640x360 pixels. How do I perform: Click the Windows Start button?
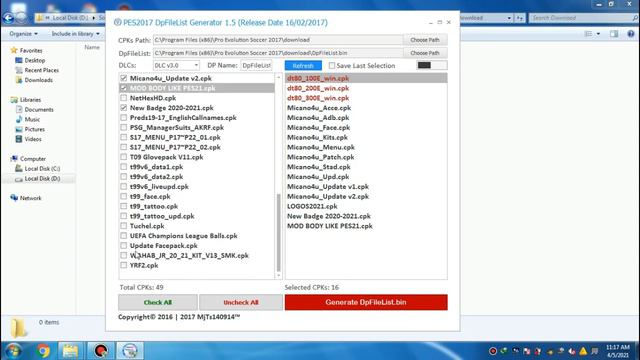[x=13, y=351]
